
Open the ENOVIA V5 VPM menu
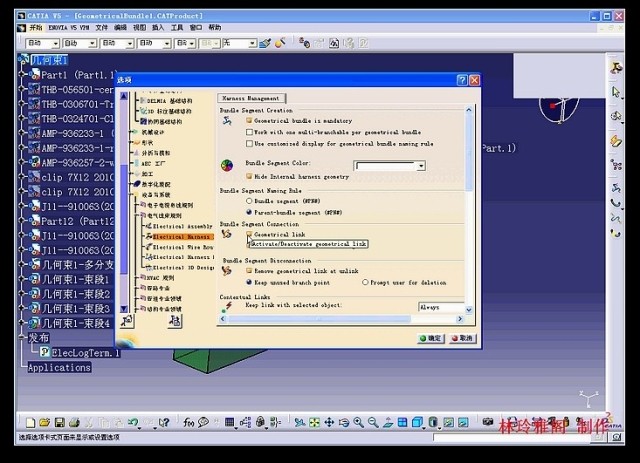[x=69, y=27]
